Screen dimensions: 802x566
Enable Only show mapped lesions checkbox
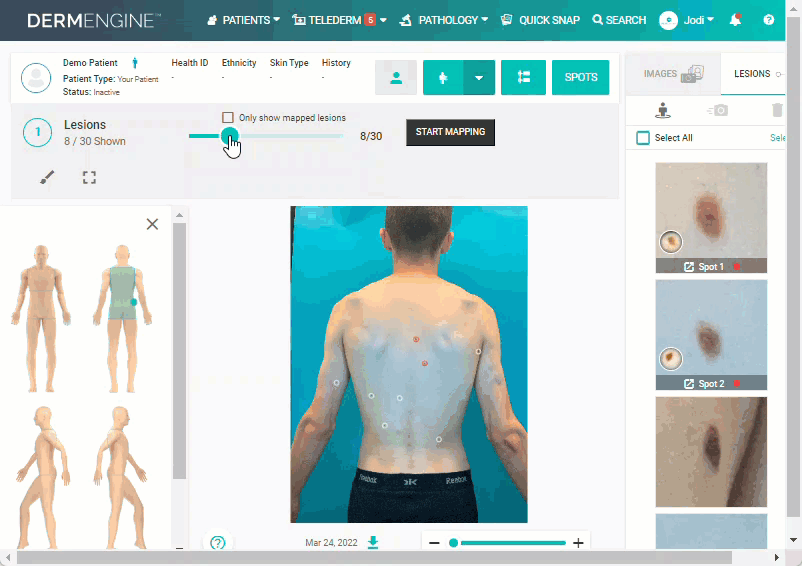point(228,118)
